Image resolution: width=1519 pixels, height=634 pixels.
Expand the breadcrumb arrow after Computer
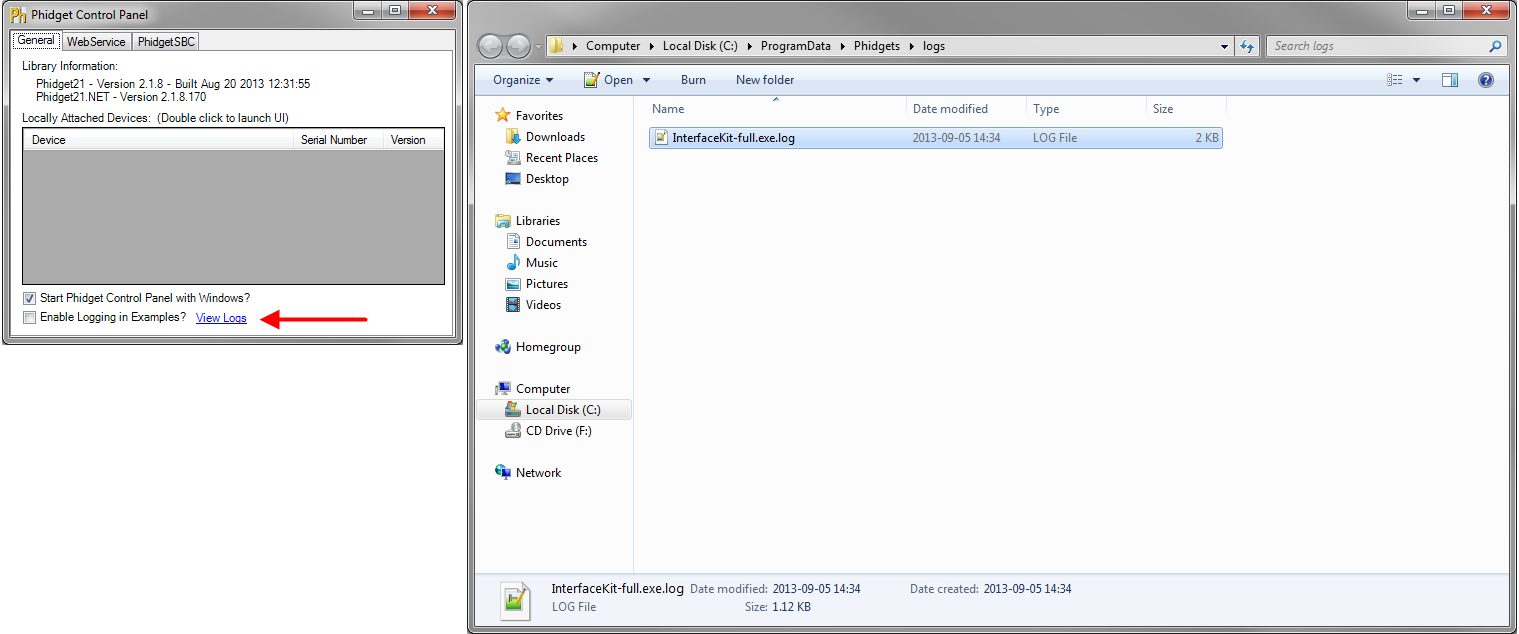tap(651, 46)
